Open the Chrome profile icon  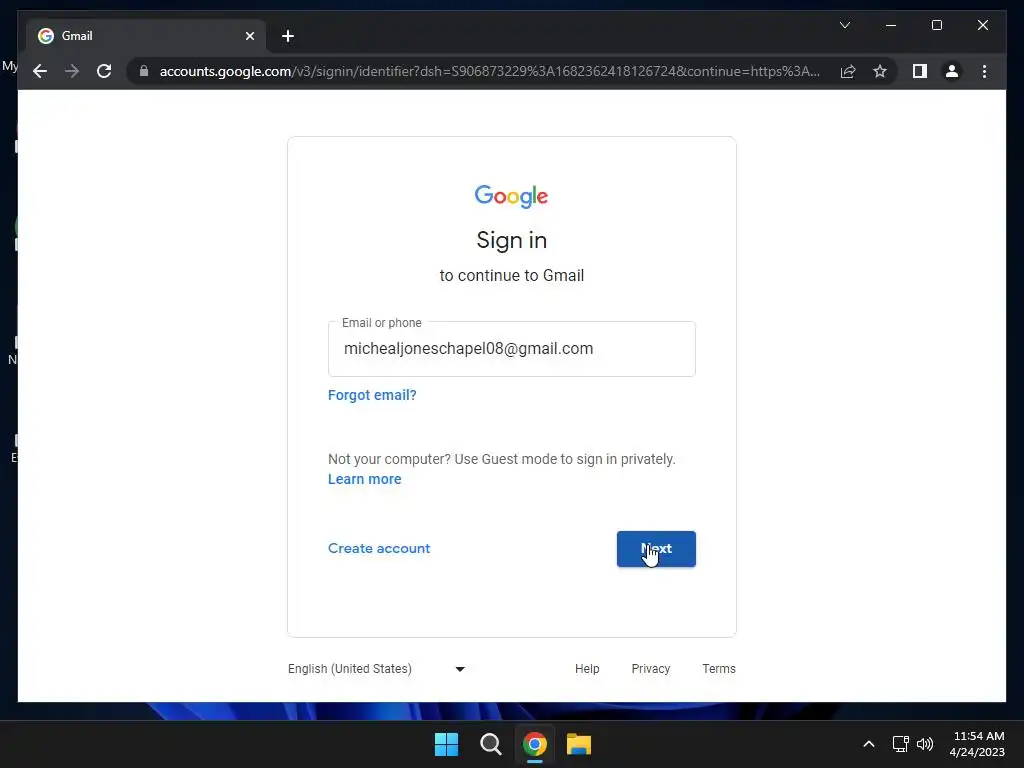(952, 71)
